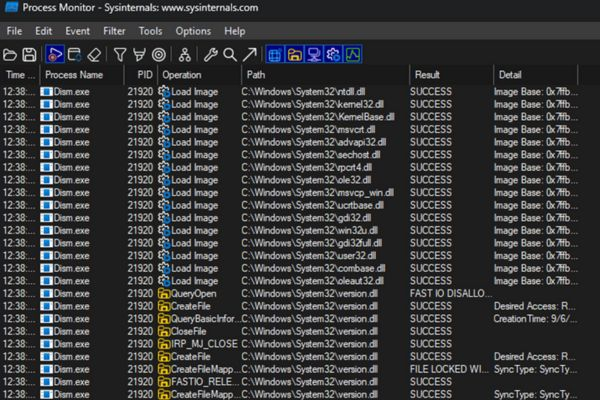Toggle the Autoscroll button
The image size is (600, 400).
coord(74,54)
